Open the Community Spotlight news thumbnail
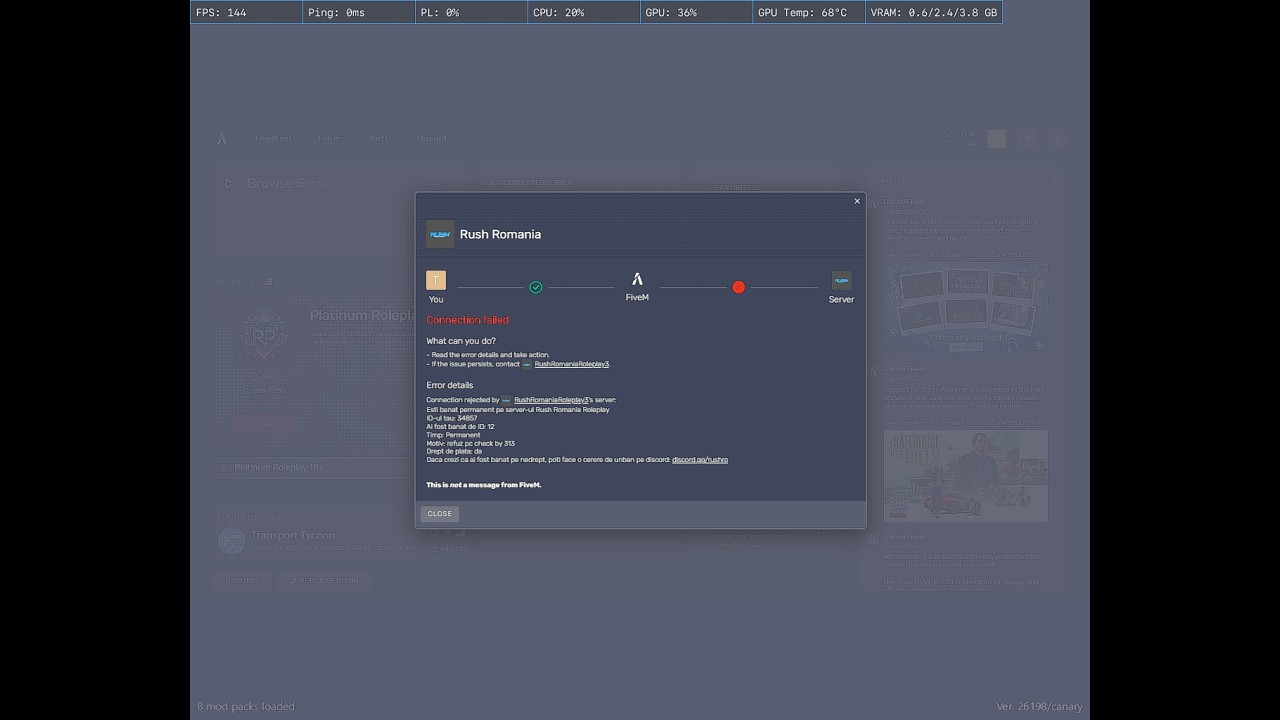This screenshot has width=1280, height=720. (x=965, y=307)
